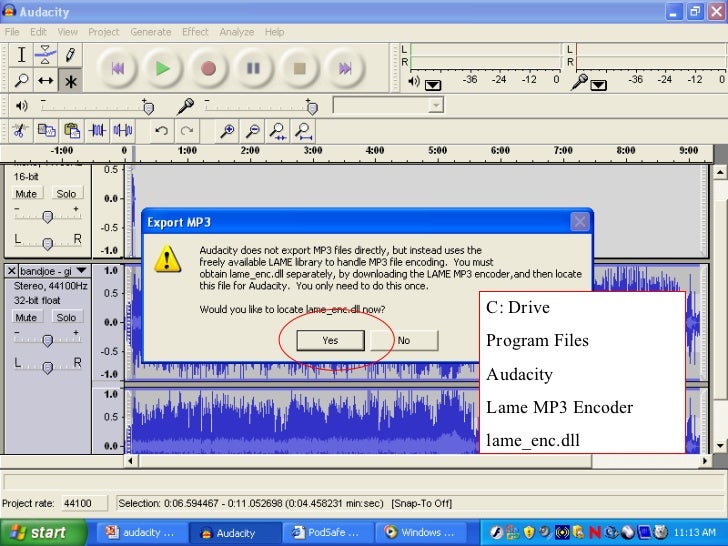Click Trim outside selection icon
The width and height of the screenshot is (728, 546).
(98, 130)
